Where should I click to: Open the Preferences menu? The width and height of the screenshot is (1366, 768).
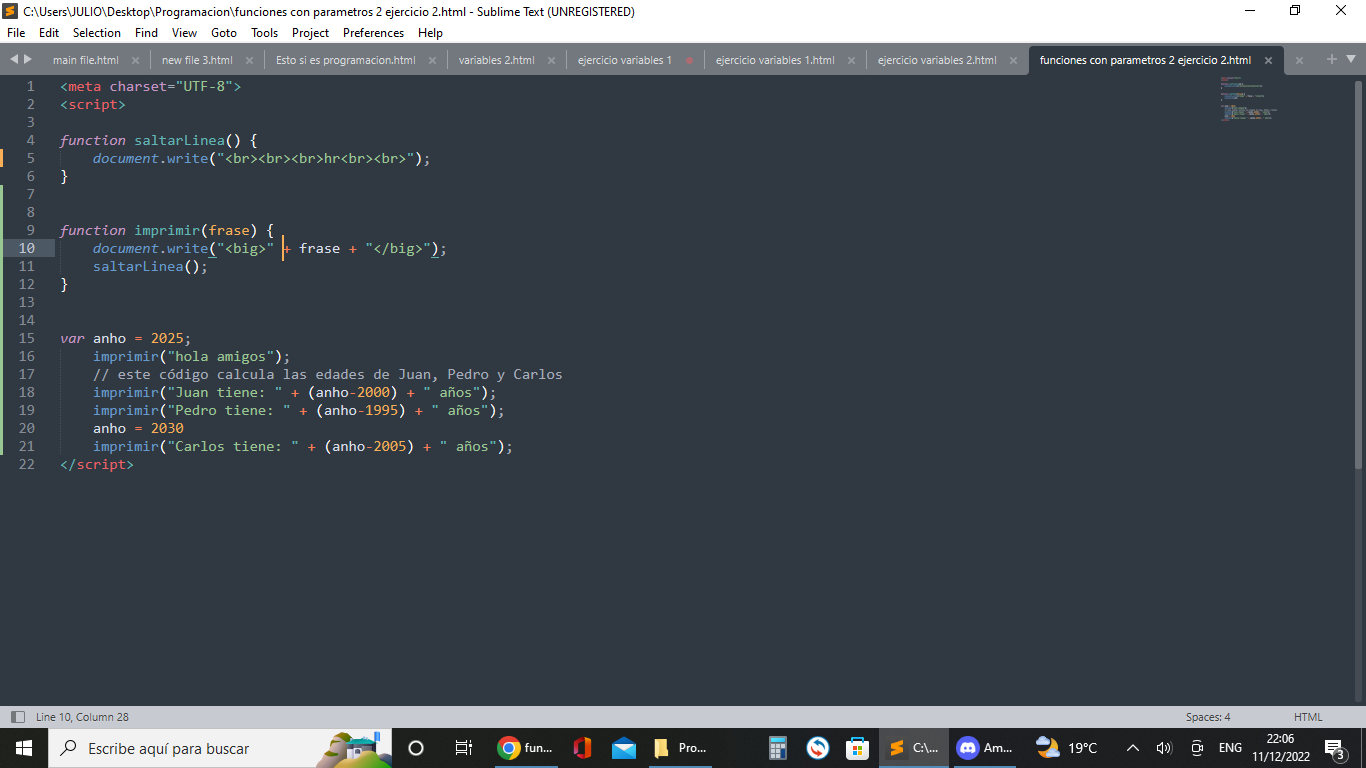tap(373, 33)
